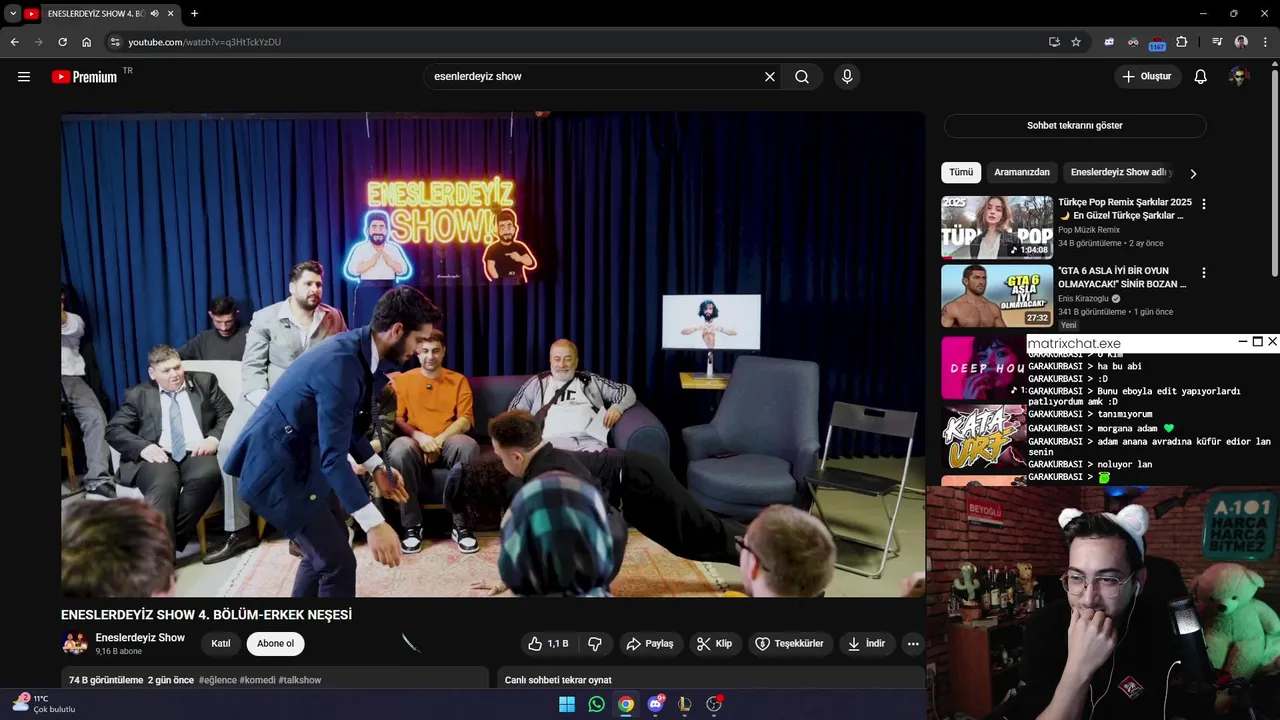Click 74 B görüntüleme view count text
This screenshot has width=1280, height=720.
coord(106,680)
